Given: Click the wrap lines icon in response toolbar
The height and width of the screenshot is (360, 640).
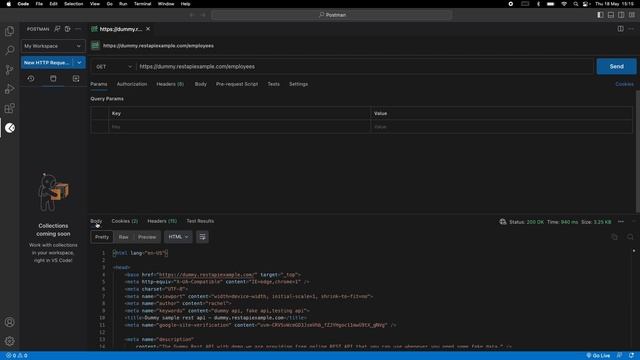Looking at the screenshot, I should (x=202, y=237).
